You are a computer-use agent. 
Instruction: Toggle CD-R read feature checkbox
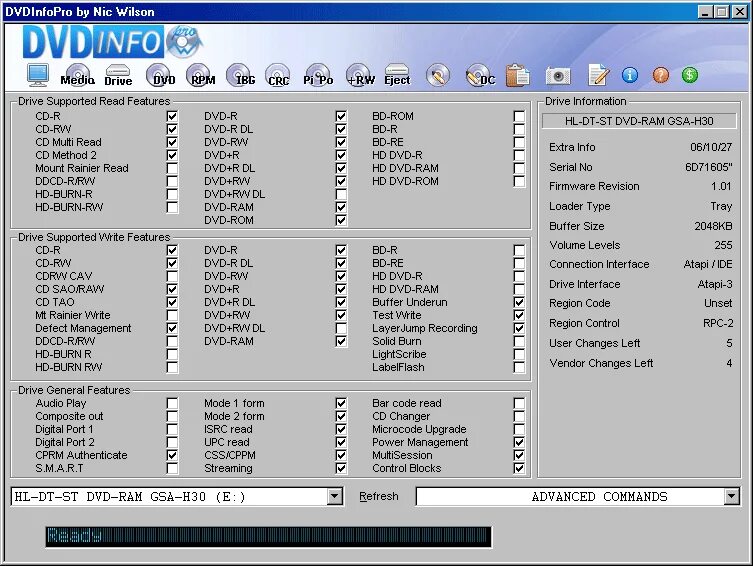pos(172,116)
